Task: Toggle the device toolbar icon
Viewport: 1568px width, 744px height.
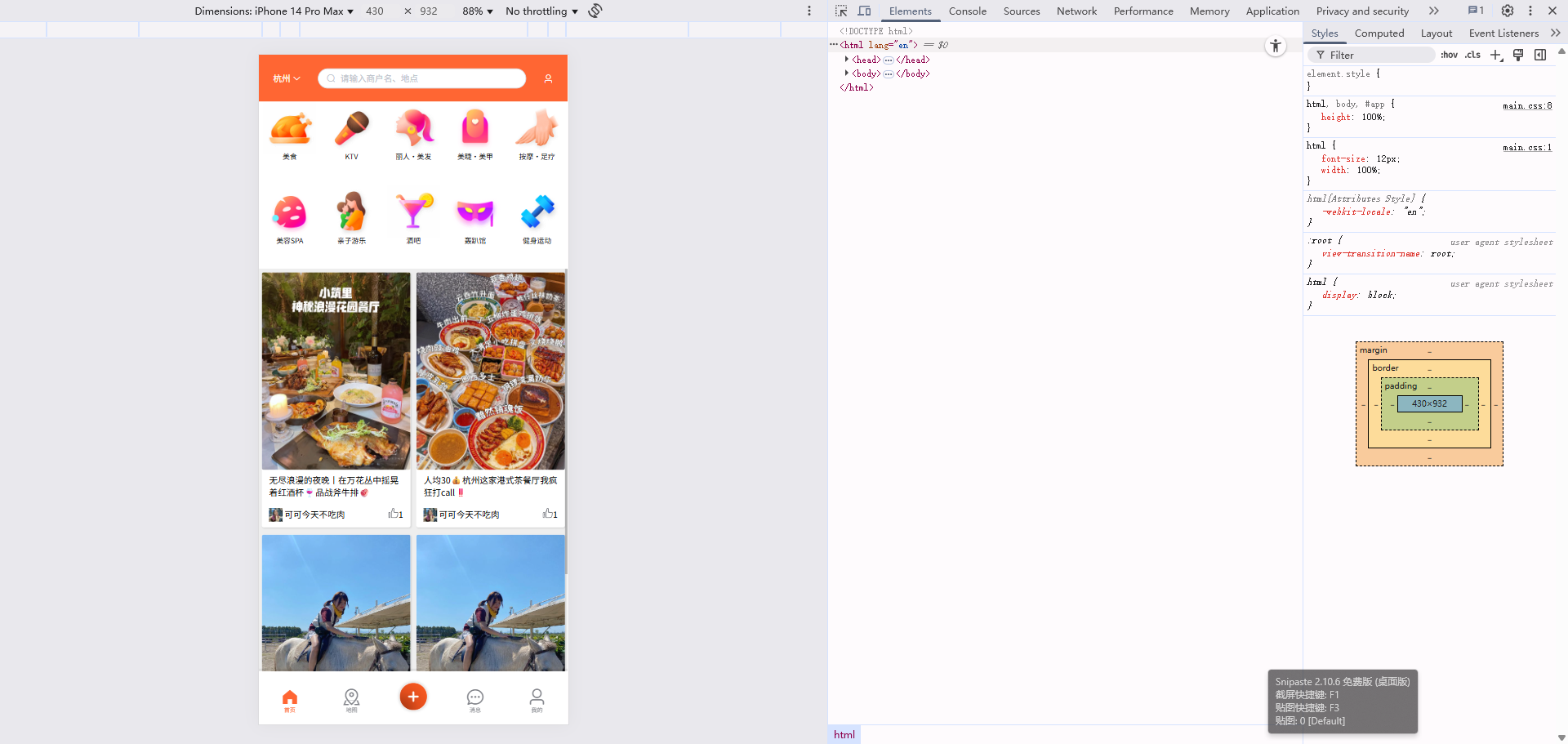Action: pyautogui.click(x=864, y=11)
